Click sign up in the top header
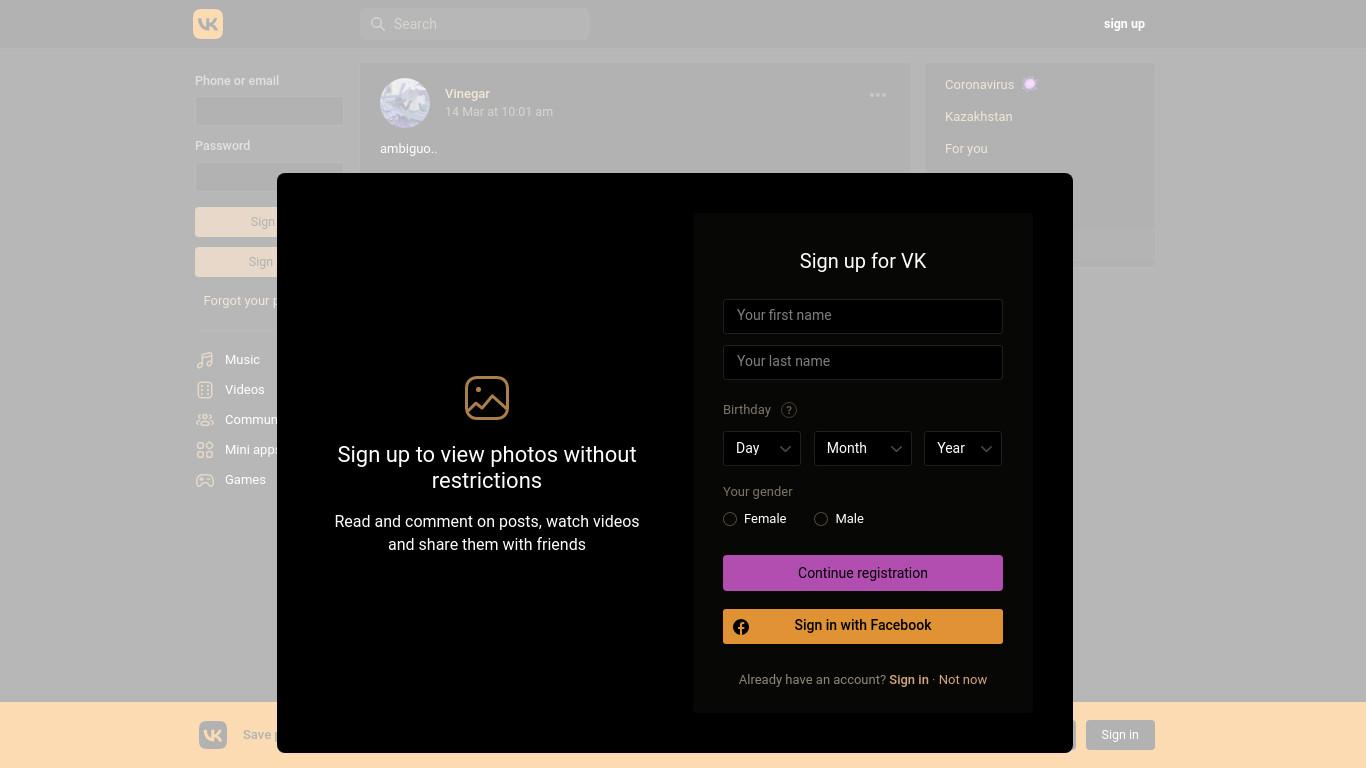Image resolution: width=1366 pixels, height=768 pixels. click(x=1124, y=24)
